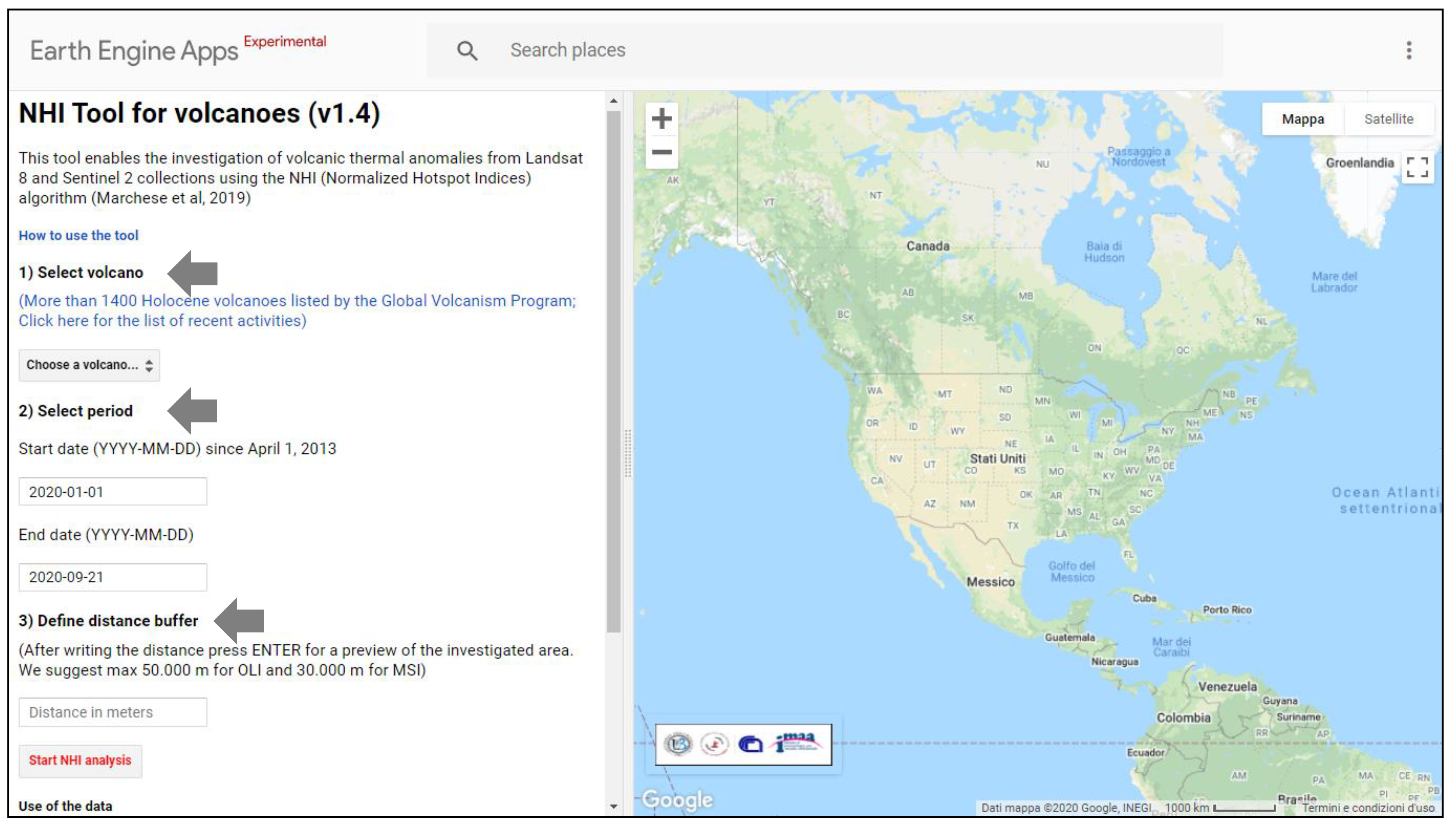This screenshot has width=1456, height=832.
Task: Click the Start date input field
Action: pos(113,492)
